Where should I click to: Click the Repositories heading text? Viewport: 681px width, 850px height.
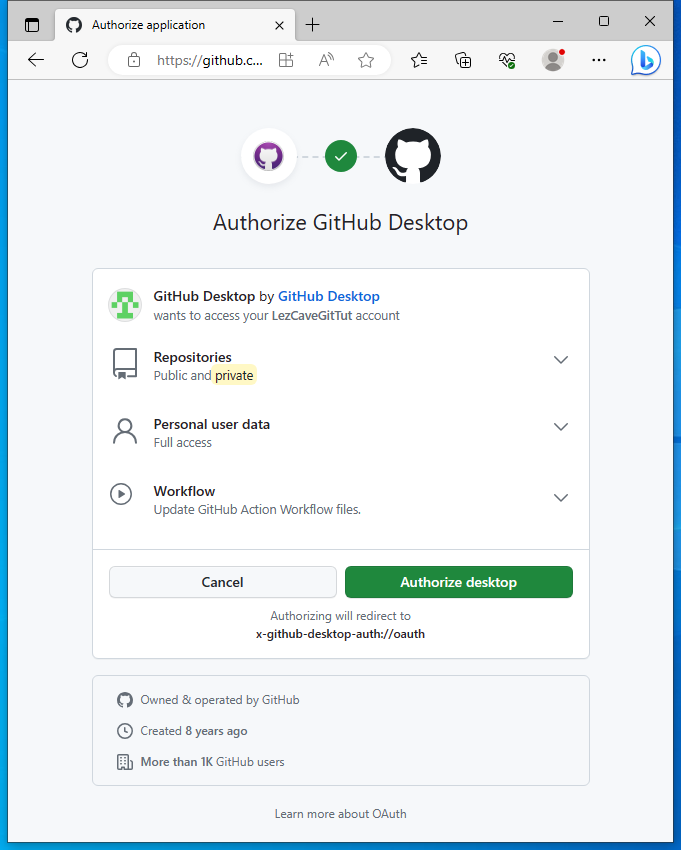[192, 357]
